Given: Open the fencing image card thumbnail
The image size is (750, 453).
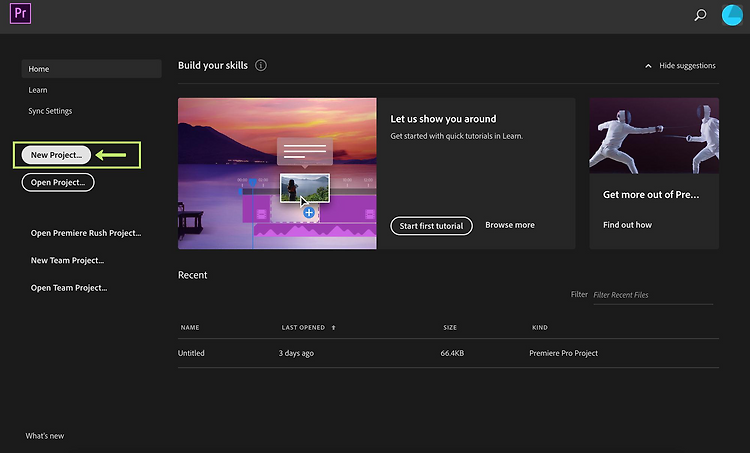Looking at the screenshot, I should pos(654,136).
